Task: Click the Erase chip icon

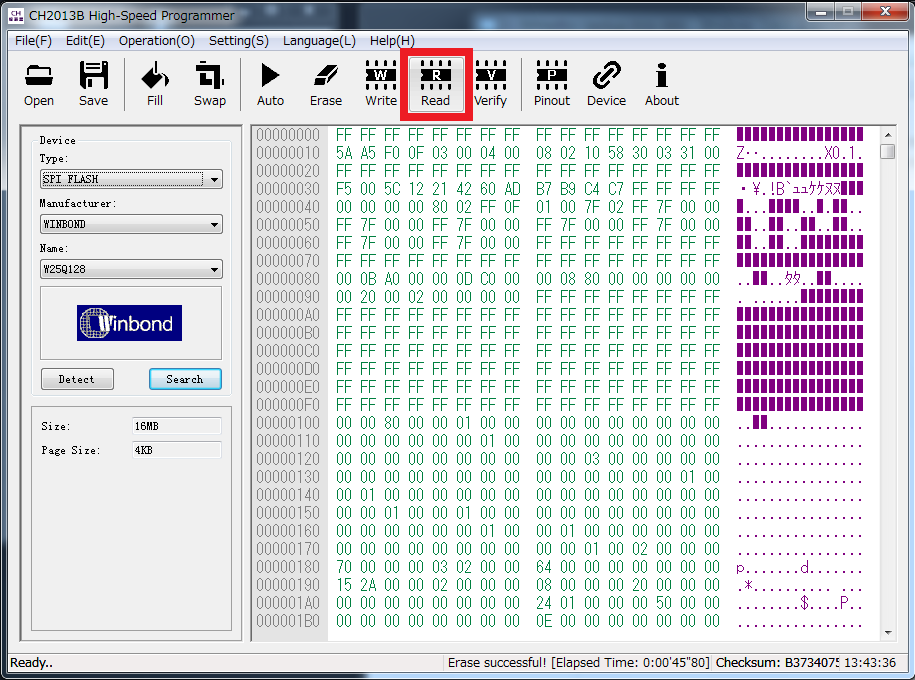Action: click(326, 84)
